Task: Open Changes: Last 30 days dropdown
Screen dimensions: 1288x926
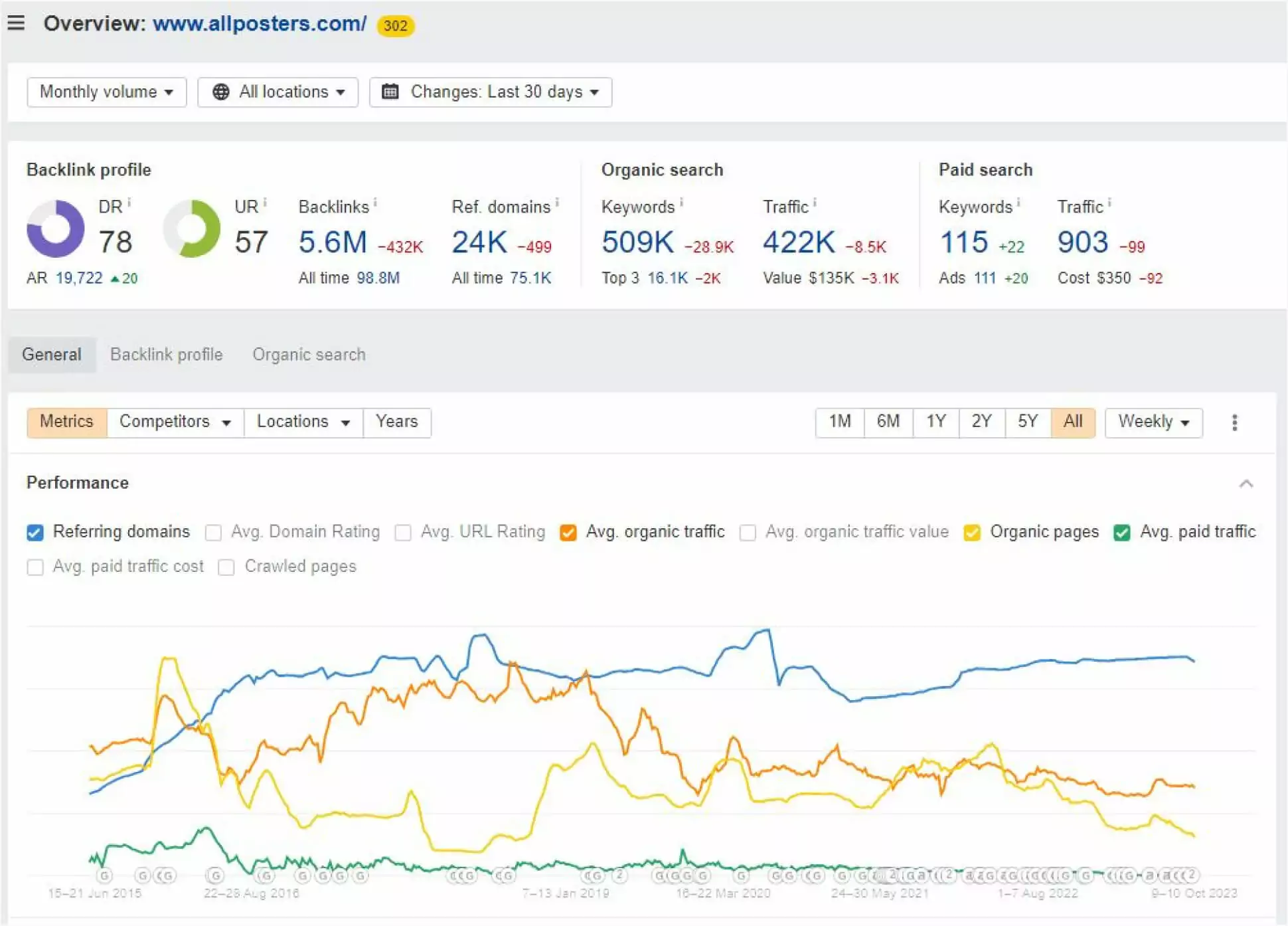Action: coord(491,92)
